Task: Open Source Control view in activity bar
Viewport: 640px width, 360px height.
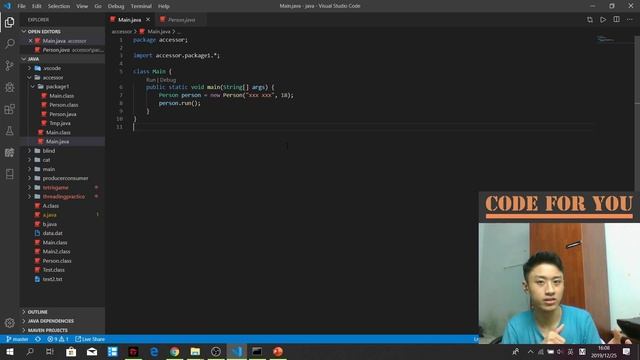Action: [x=9, y=65]
